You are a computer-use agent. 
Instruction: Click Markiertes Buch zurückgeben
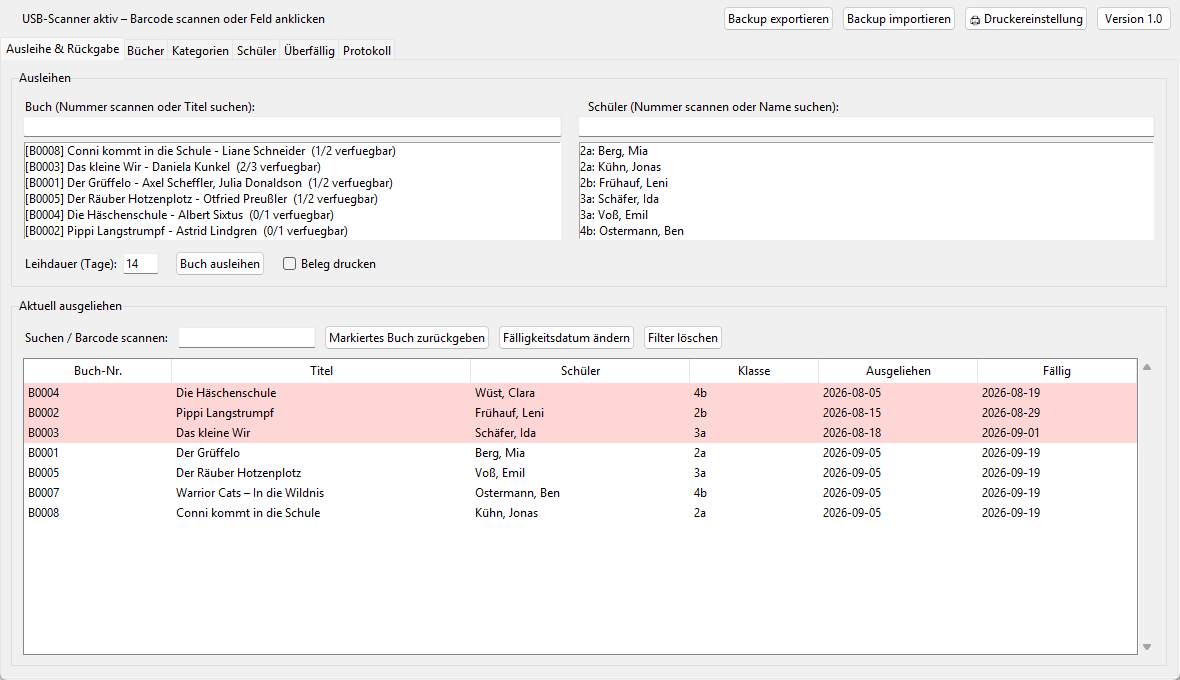(406, 338)
